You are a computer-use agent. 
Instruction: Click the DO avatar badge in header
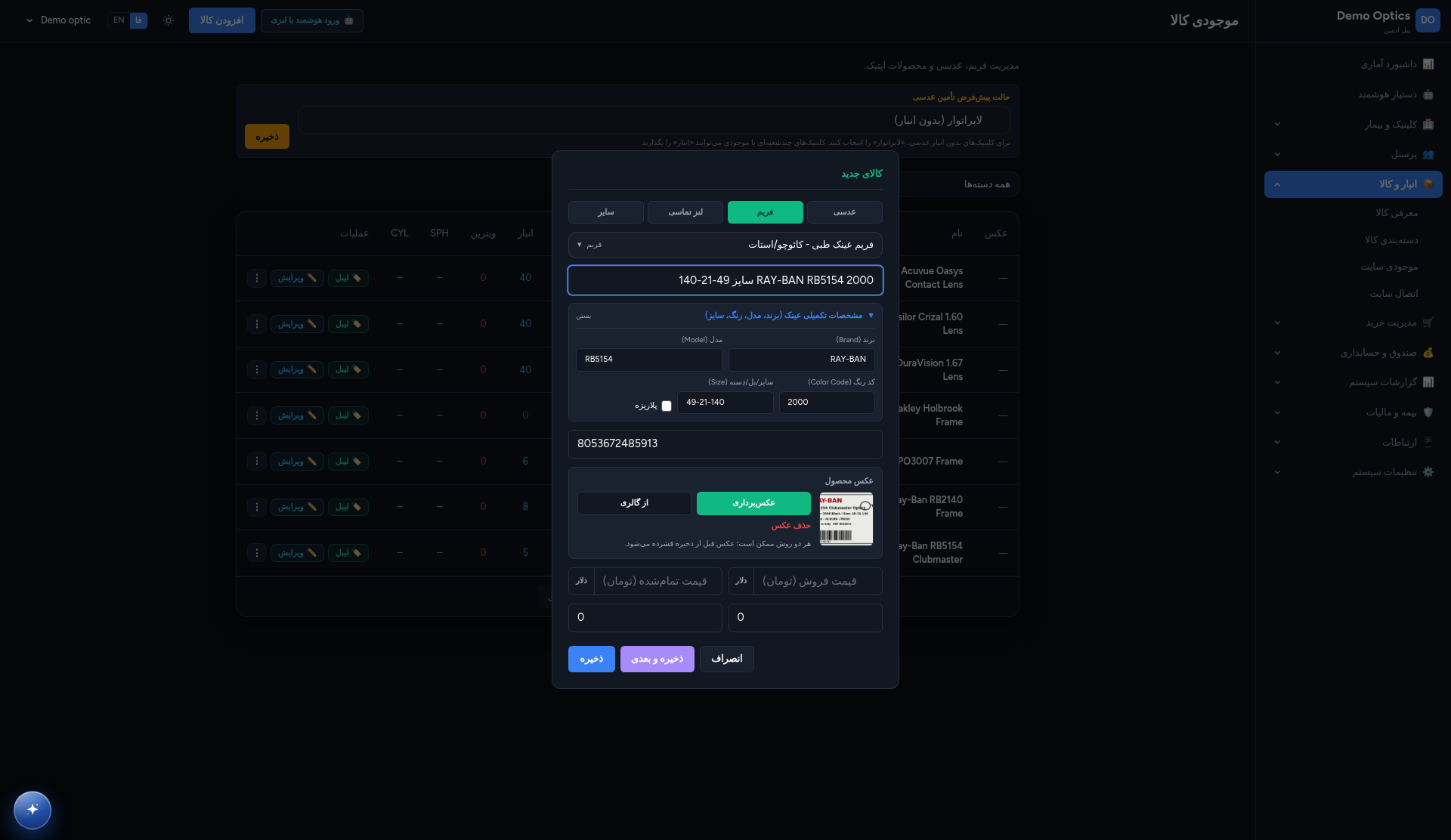pos(1428,20)
